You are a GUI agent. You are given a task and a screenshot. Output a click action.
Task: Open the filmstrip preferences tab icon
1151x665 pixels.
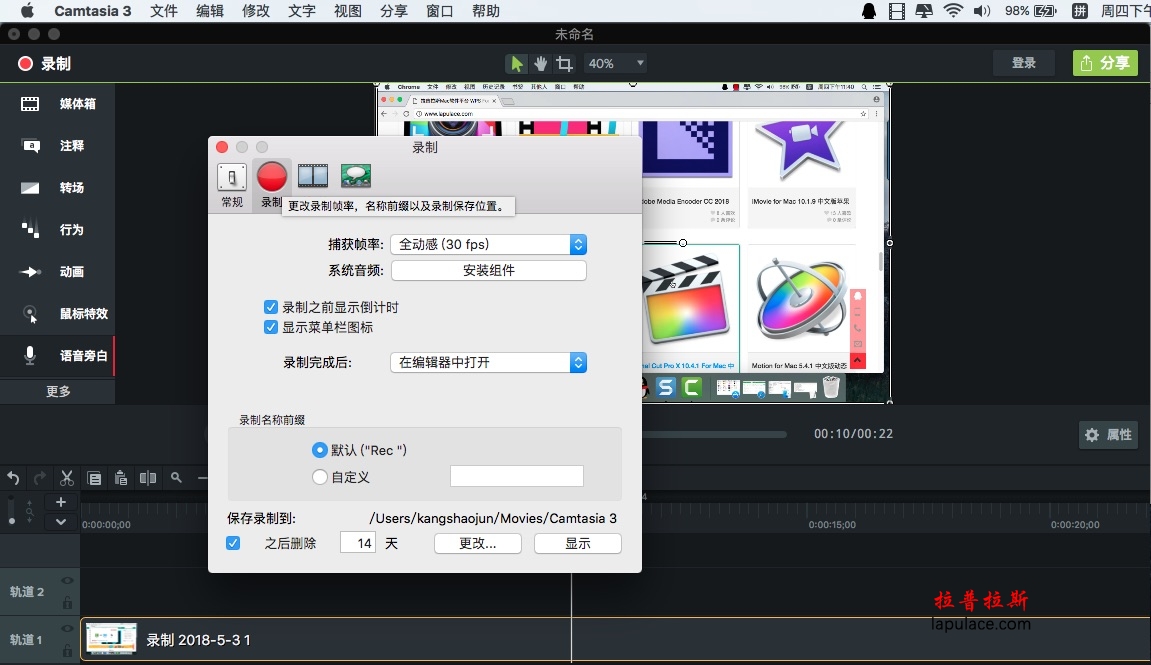pyautogui.click(x=313, y=175)
